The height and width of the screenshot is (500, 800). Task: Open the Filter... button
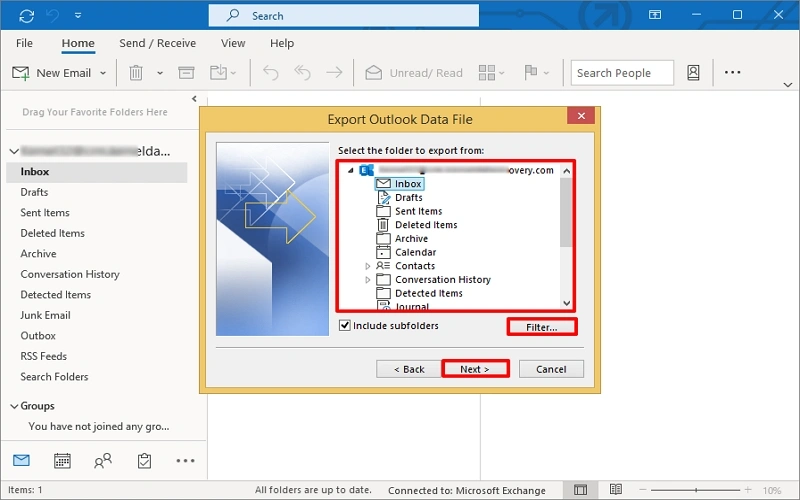tap(542, 327)
